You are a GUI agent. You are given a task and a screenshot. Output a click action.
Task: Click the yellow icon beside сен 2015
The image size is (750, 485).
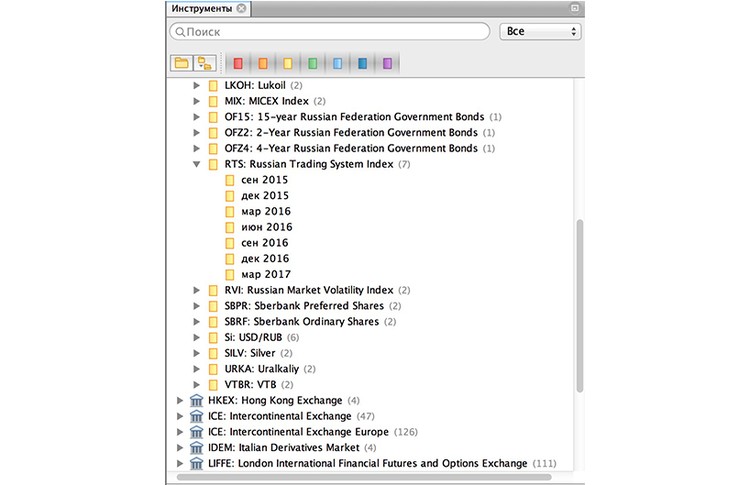pyautogui.click(x=230, y=180)
